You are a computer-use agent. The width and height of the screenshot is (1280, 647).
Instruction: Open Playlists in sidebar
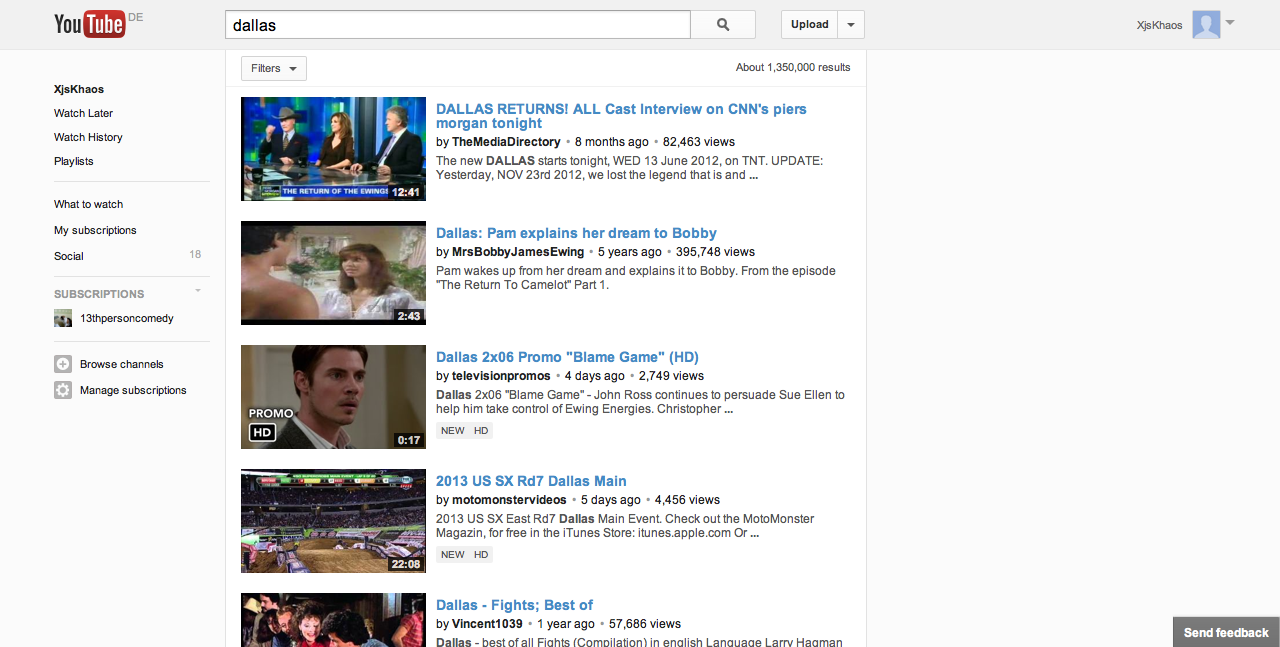[74, 161]
